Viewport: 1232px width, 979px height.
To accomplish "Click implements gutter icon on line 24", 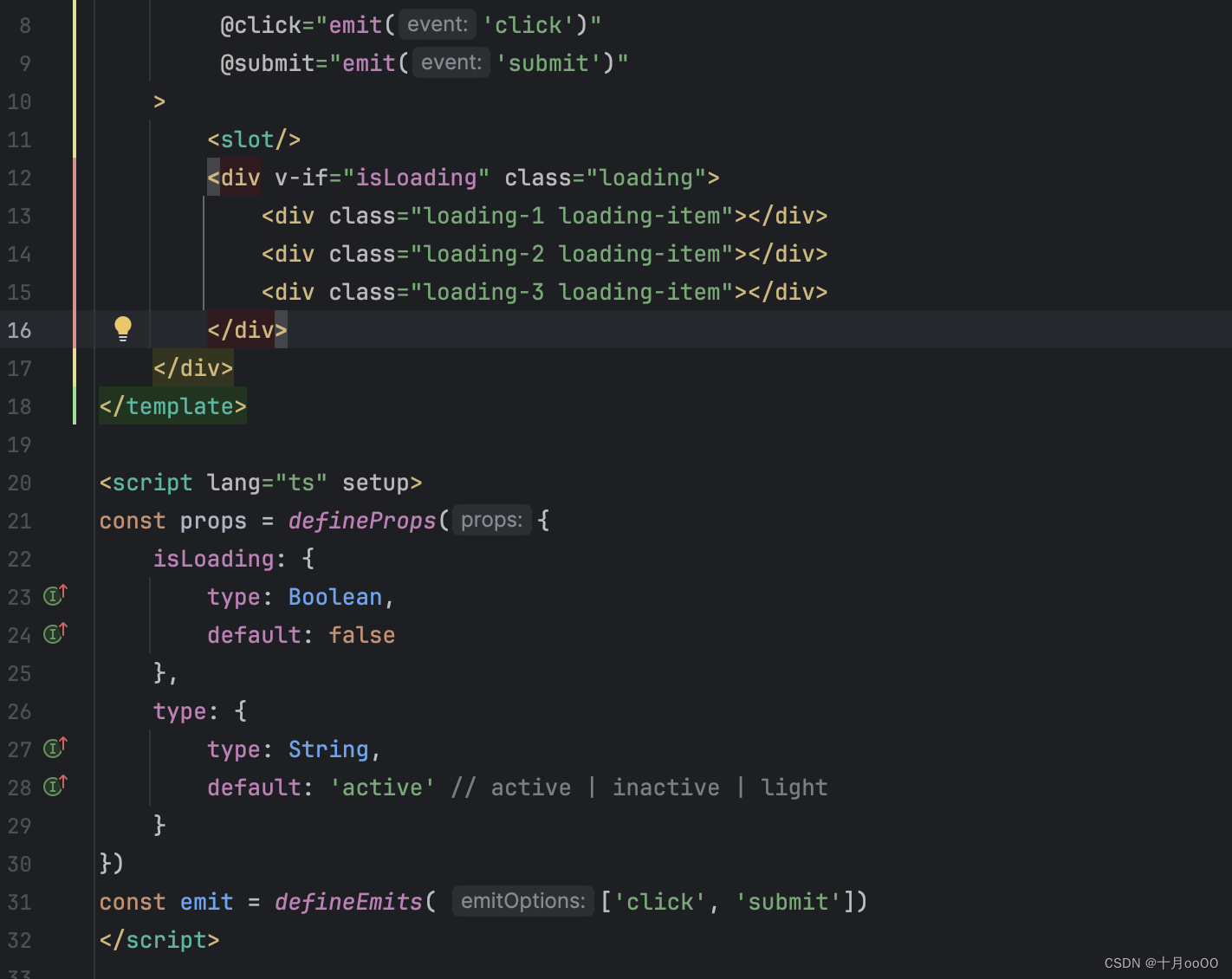I will (x=55, y=633).
